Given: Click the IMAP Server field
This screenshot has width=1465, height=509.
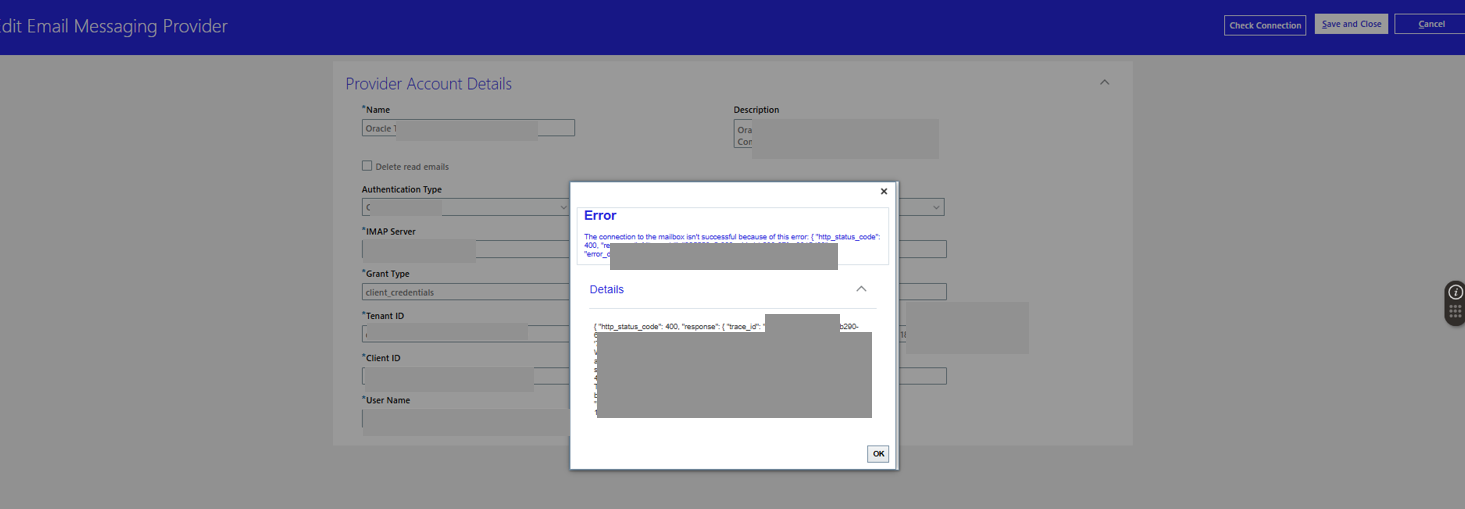Looking at the screenshot, I should coord(466,250).
